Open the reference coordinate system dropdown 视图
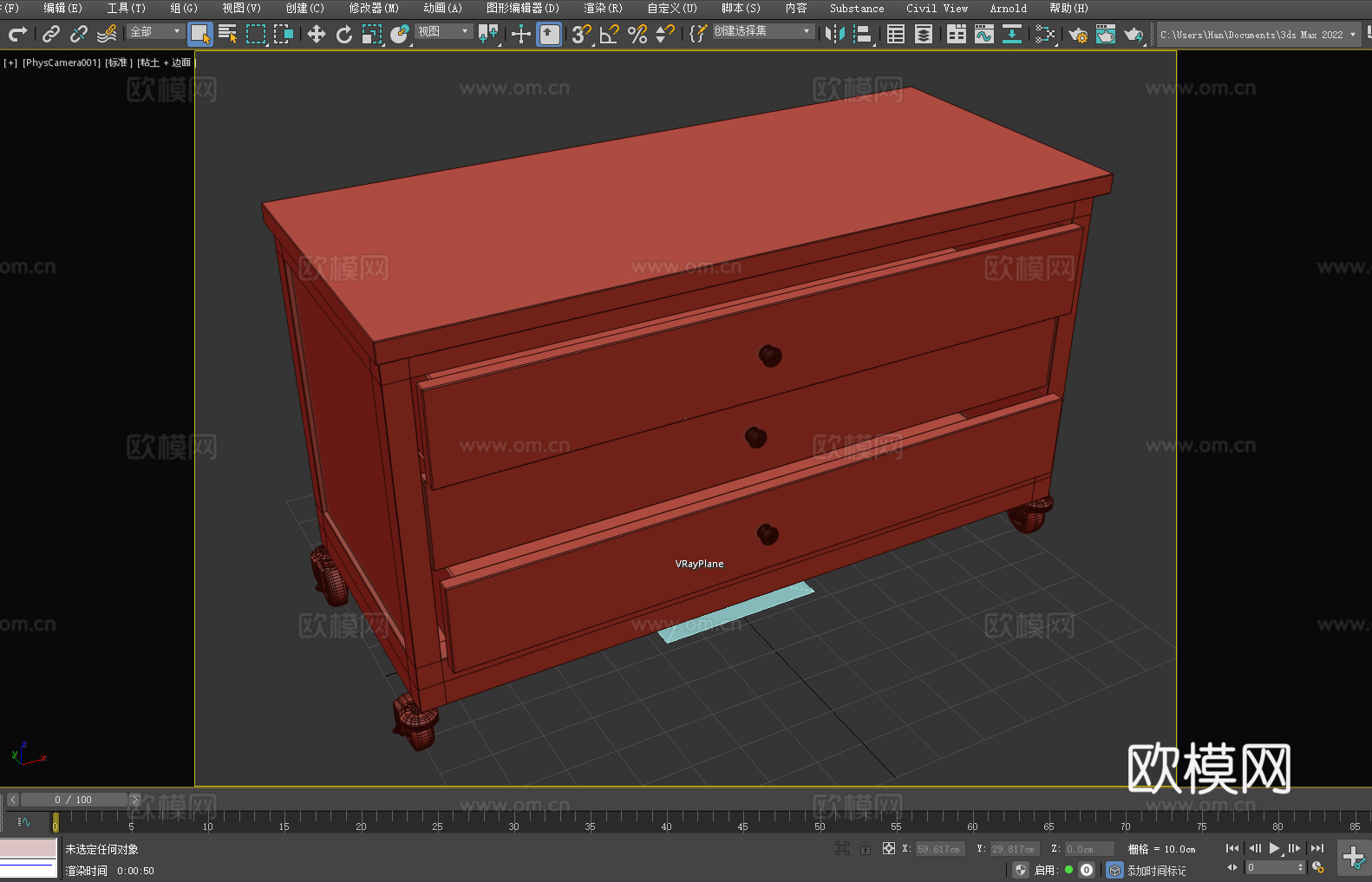The image size is (1372, 882). 443,31
